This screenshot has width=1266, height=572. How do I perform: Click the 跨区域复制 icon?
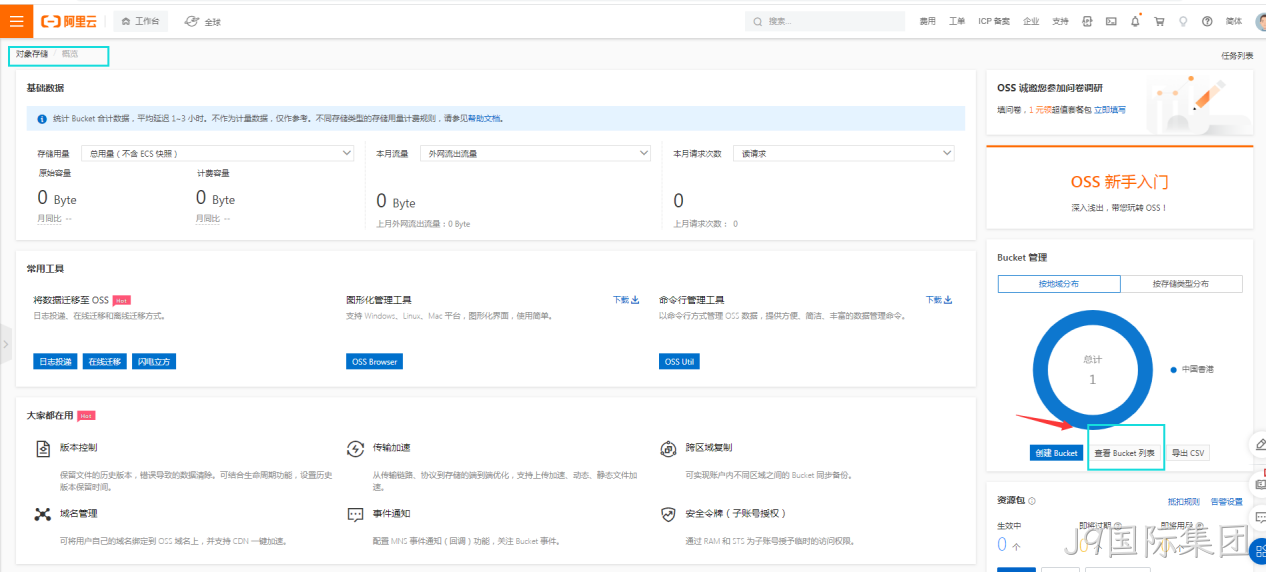click(x=668, y=448)
